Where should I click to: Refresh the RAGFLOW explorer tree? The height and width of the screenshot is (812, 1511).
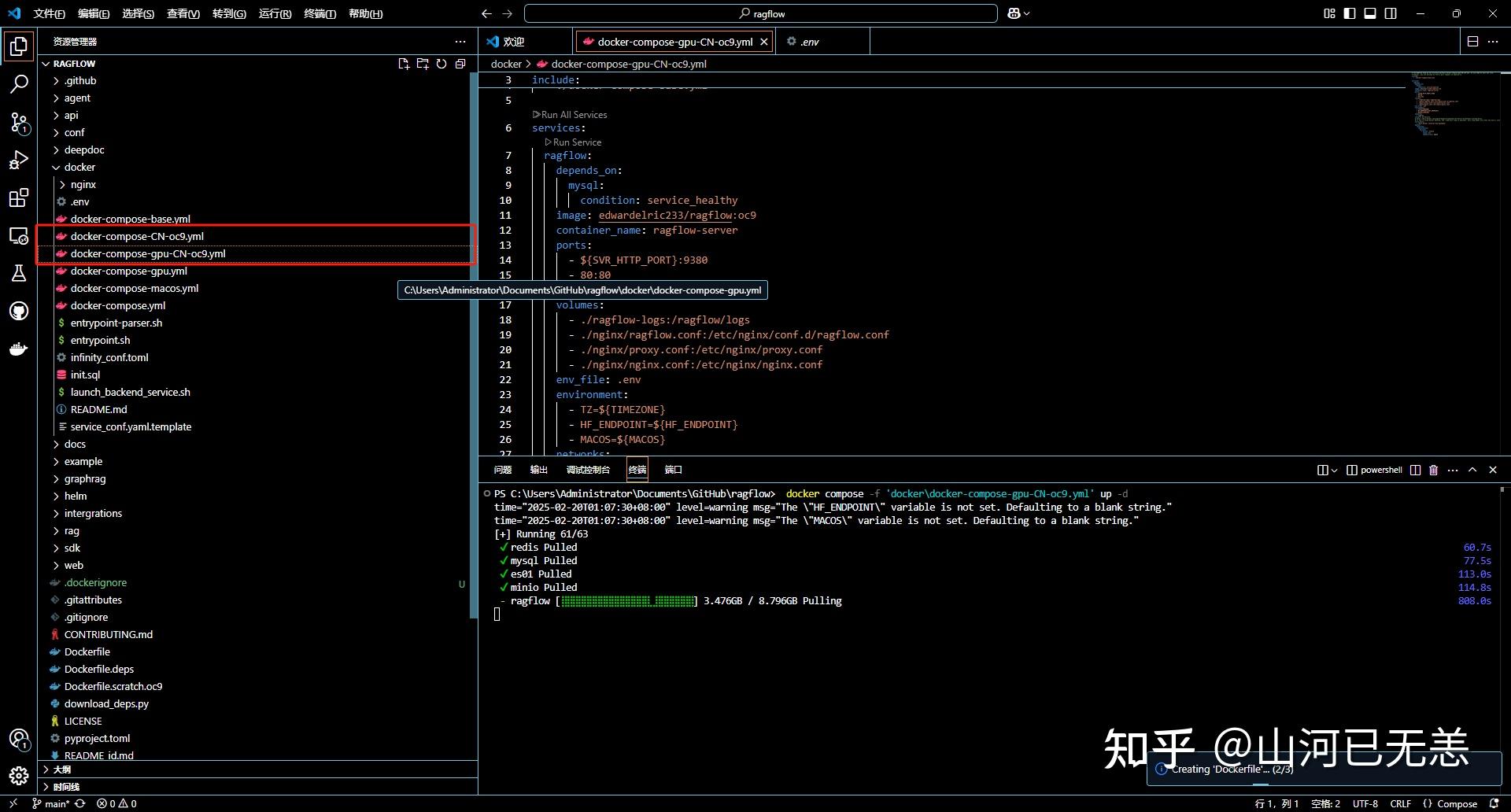coord(441,64)
